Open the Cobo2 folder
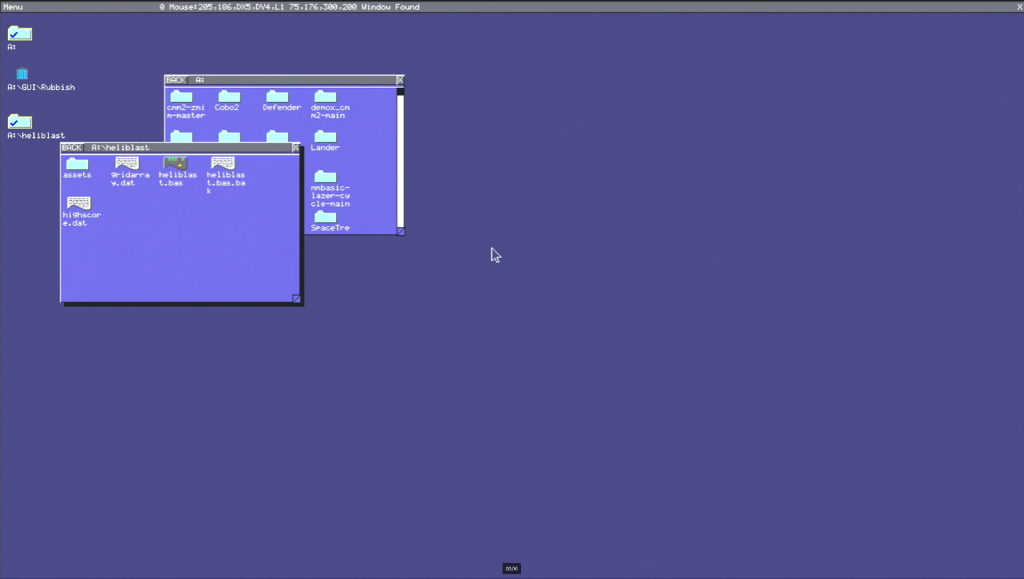 point(229,97)
